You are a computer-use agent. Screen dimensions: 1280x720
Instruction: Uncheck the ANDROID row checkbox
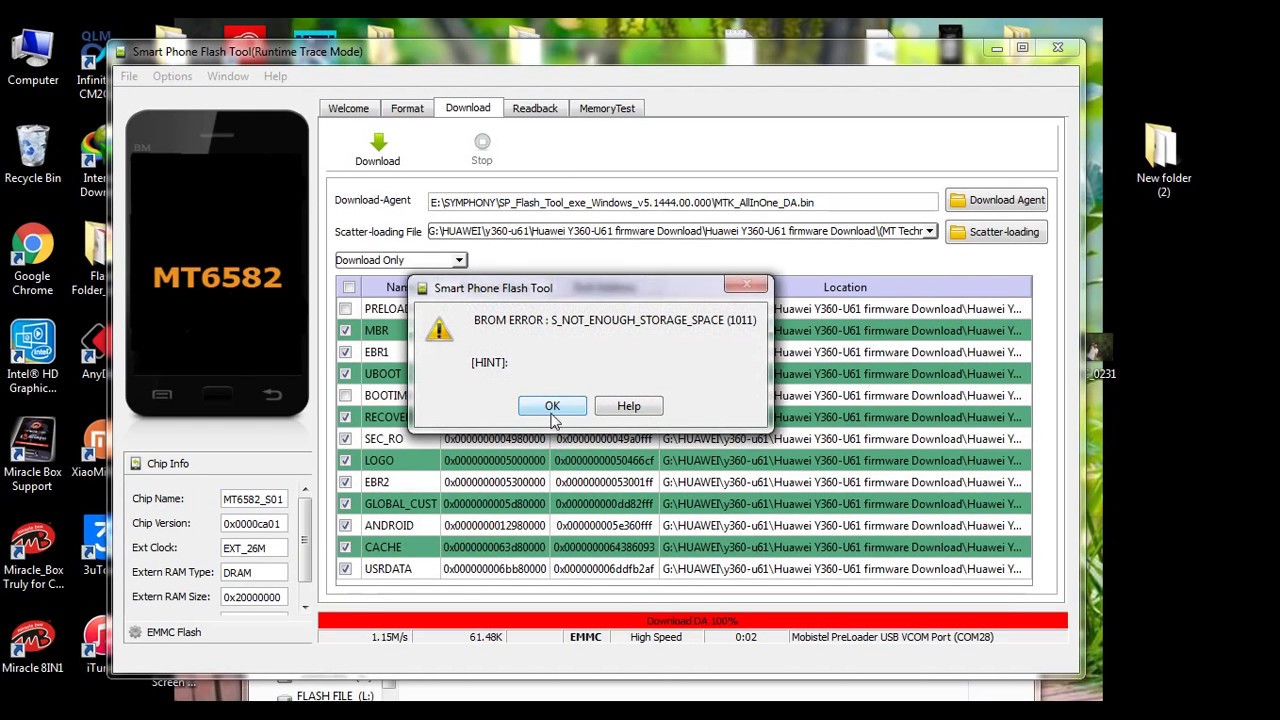[345, 526]
